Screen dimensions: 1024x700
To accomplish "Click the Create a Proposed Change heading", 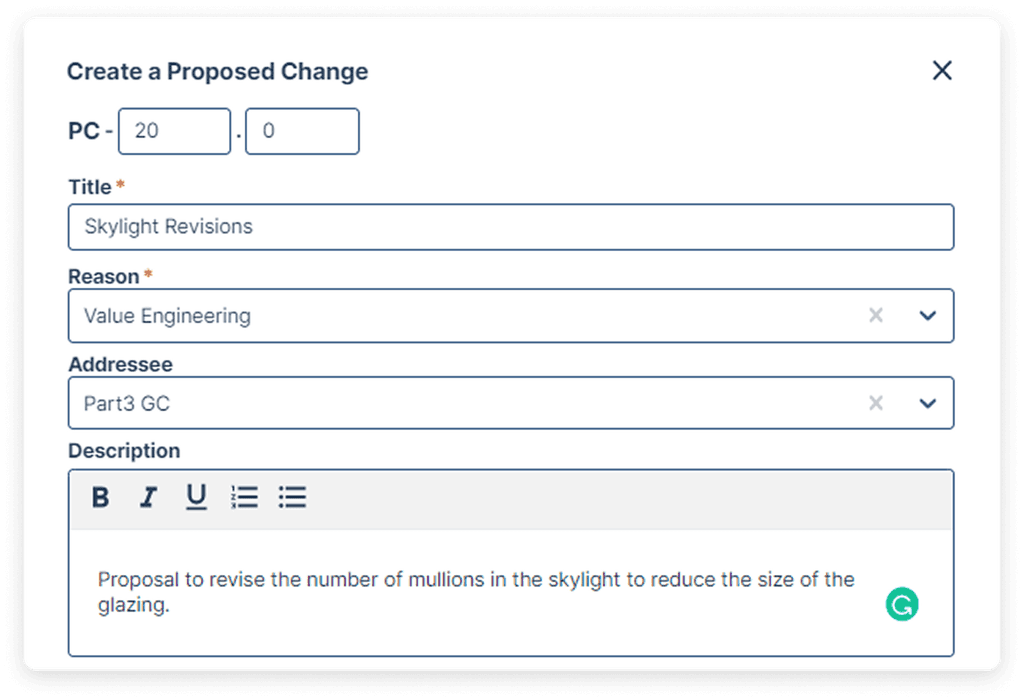I will [217, 71].
